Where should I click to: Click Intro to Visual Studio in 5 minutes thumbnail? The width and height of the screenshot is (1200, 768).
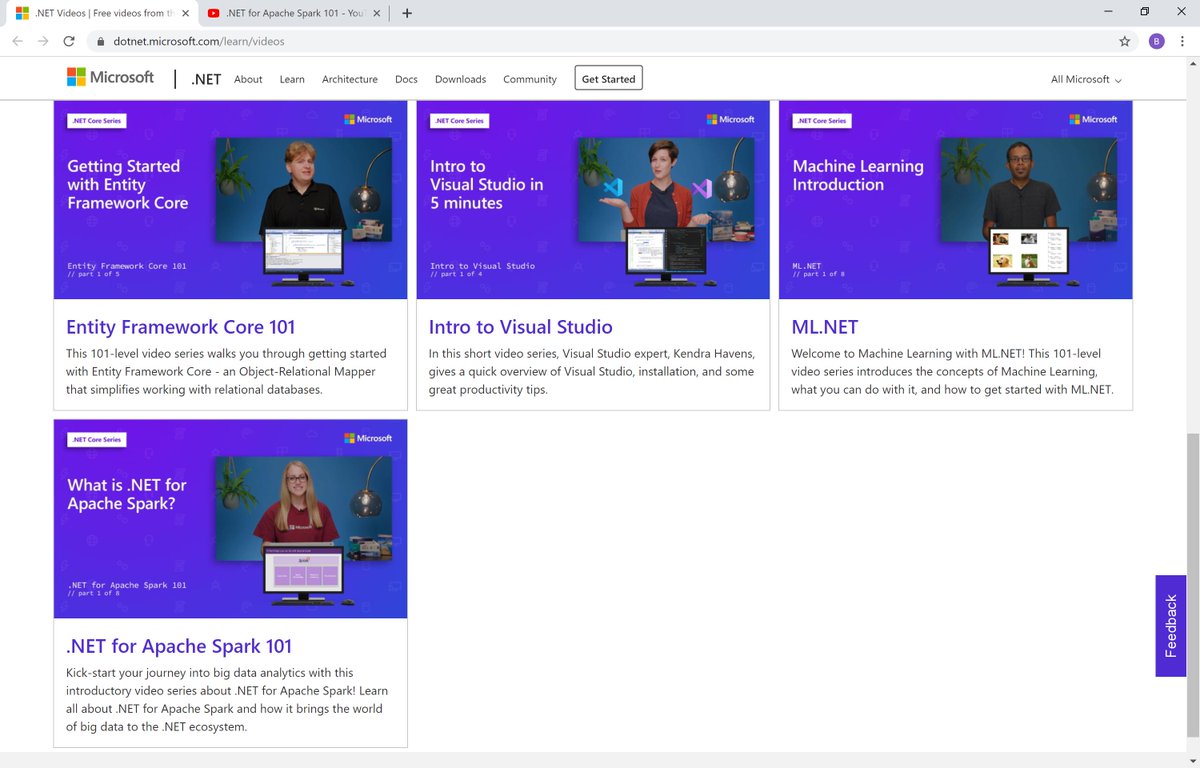593,199
